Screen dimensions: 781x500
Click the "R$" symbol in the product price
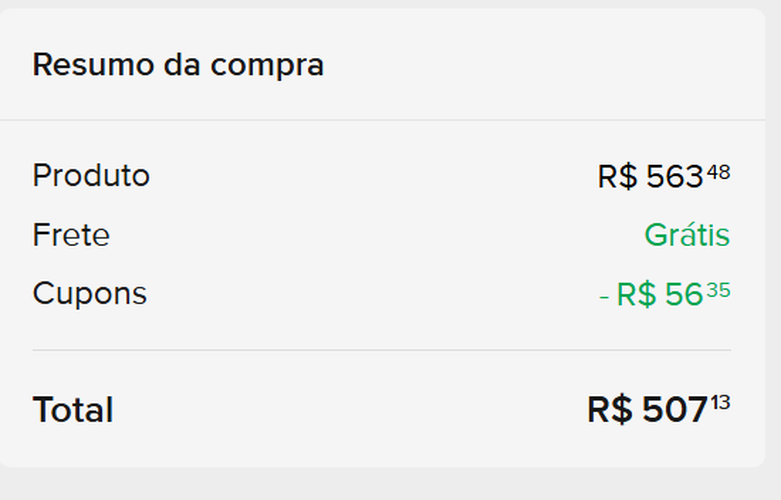pos(617,177)
